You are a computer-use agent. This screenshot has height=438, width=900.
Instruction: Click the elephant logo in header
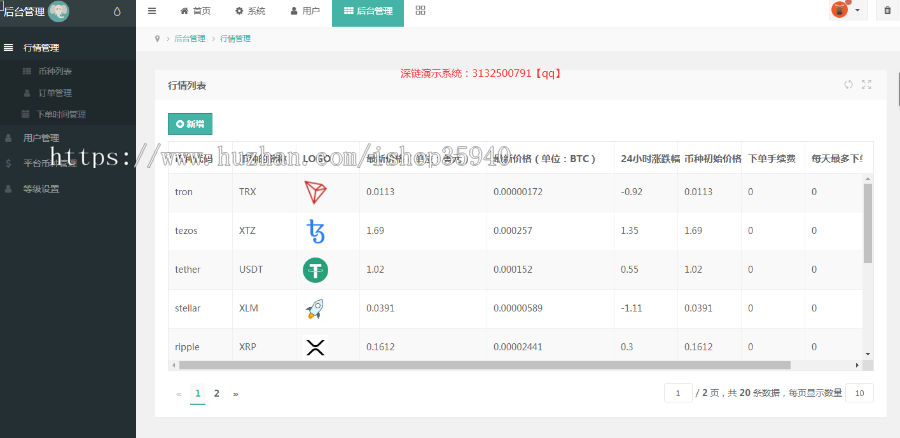[59, 11]
